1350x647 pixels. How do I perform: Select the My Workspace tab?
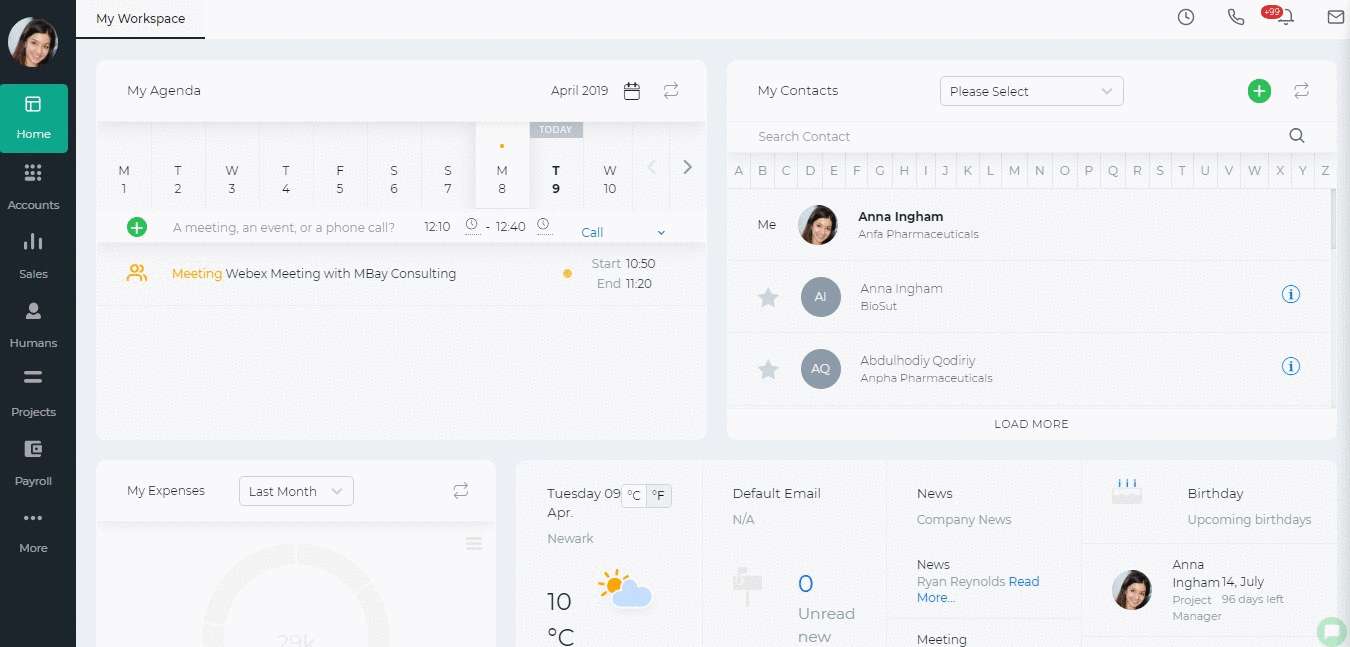[x=140, y=19]
